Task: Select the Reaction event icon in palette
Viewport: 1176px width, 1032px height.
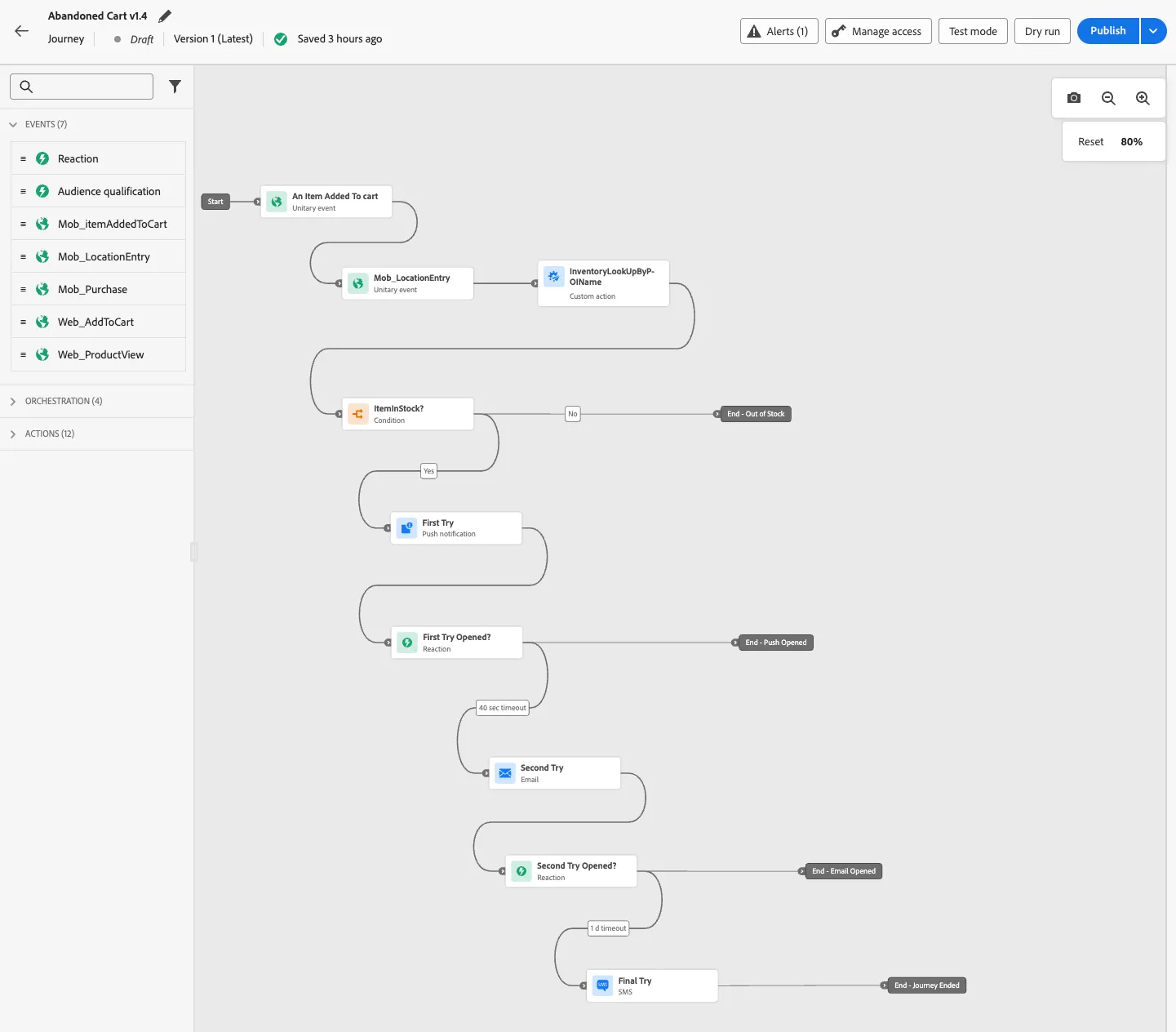Action: coord(42,158)
